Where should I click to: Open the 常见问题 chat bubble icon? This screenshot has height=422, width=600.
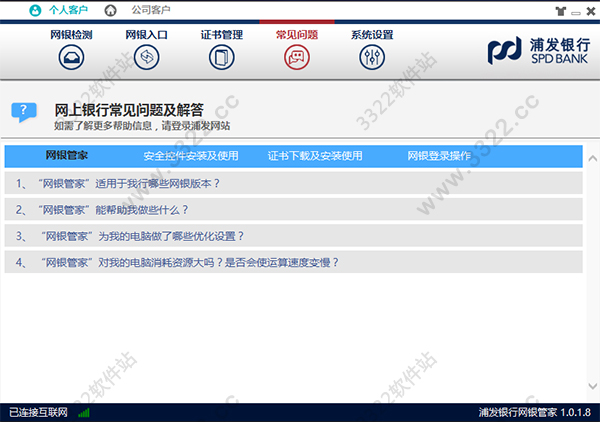click(297, 57)
